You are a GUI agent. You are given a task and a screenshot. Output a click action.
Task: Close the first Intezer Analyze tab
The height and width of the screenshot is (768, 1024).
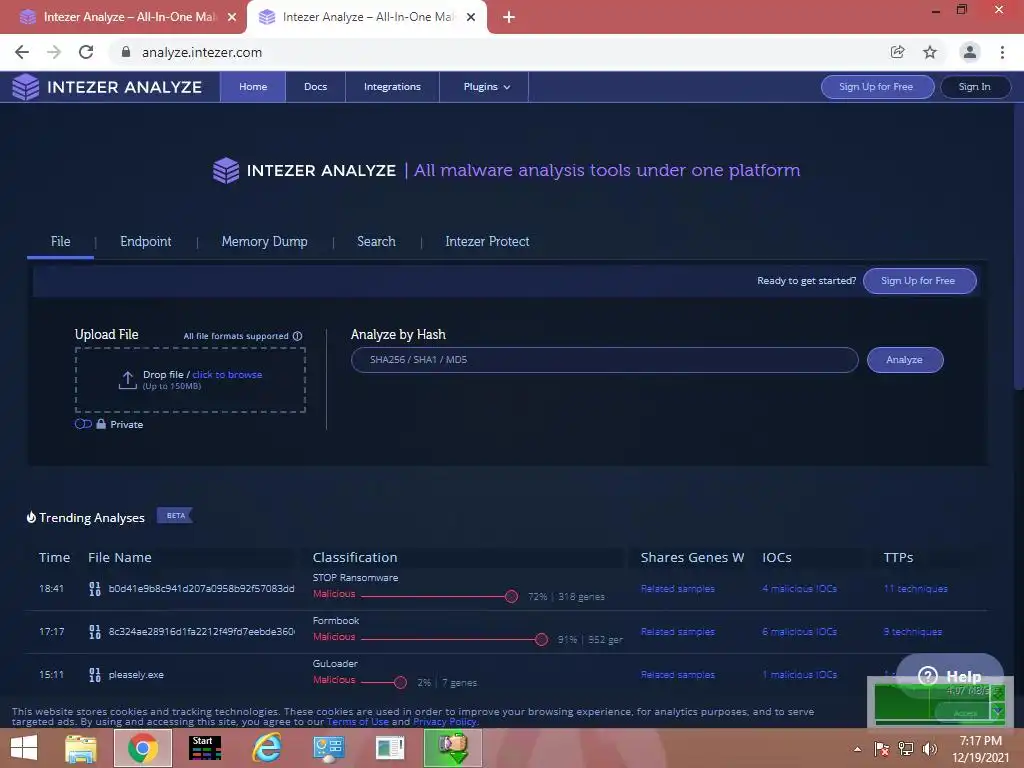coord(232,17)
